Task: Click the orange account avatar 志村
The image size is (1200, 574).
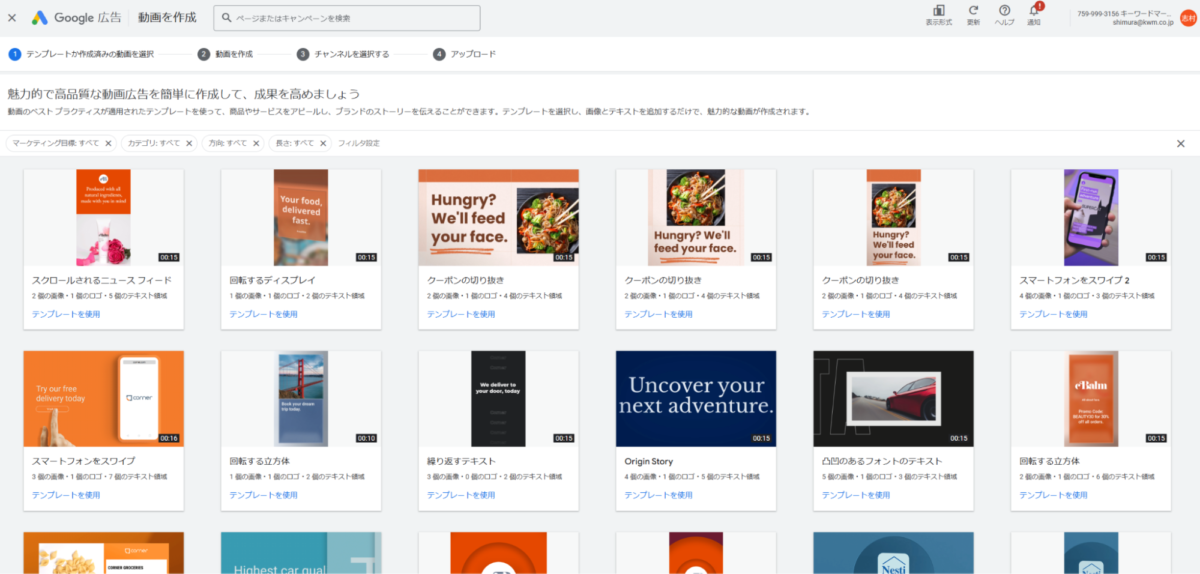Action: click(x=1188, y=18)
